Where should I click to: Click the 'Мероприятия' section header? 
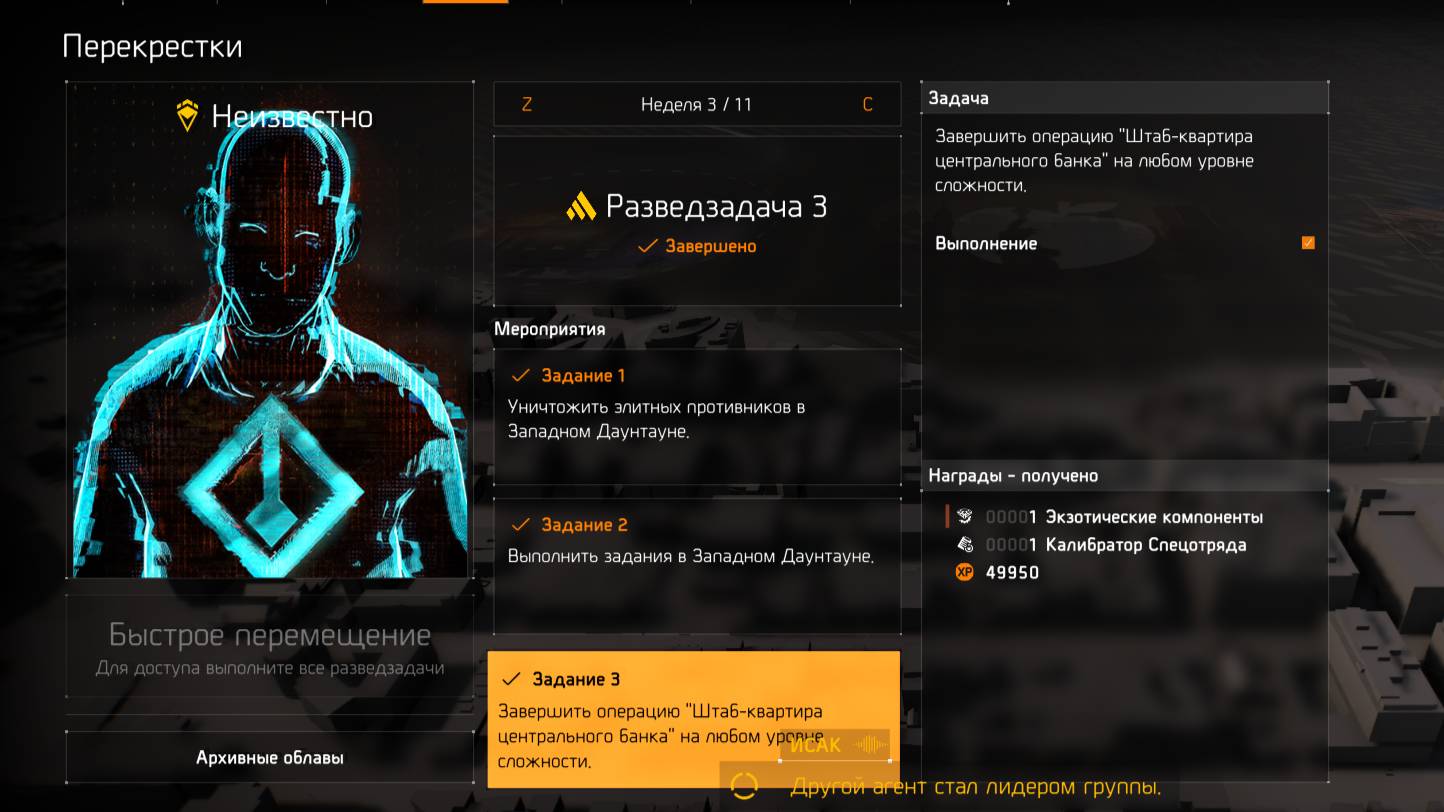pos(549,329)
